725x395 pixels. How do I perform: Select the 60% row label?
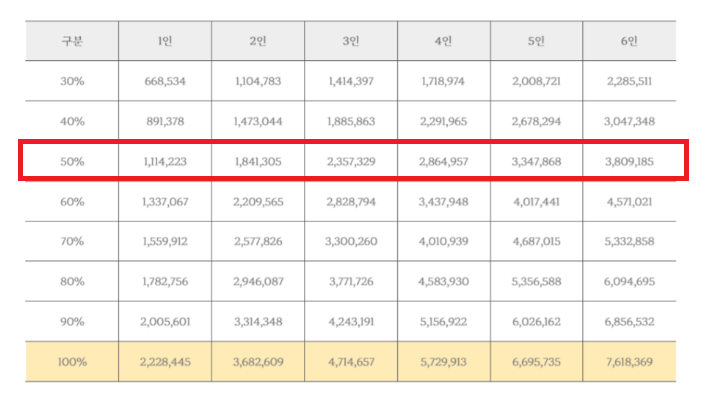tap(72, 202)
